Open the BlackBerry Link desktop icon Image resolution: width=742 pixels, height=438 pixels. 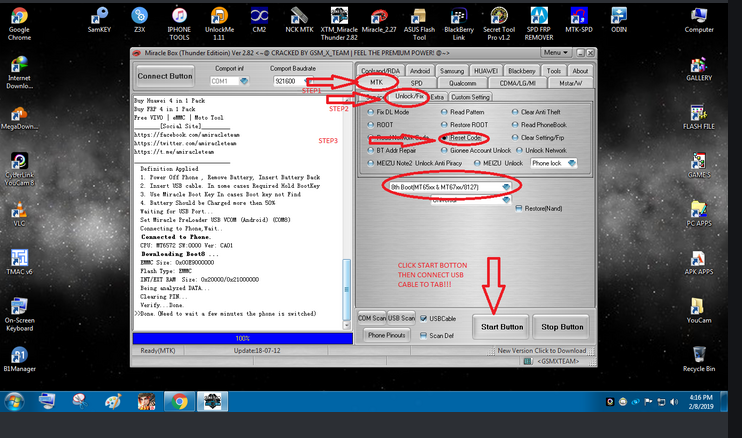(x=459, y=24)
